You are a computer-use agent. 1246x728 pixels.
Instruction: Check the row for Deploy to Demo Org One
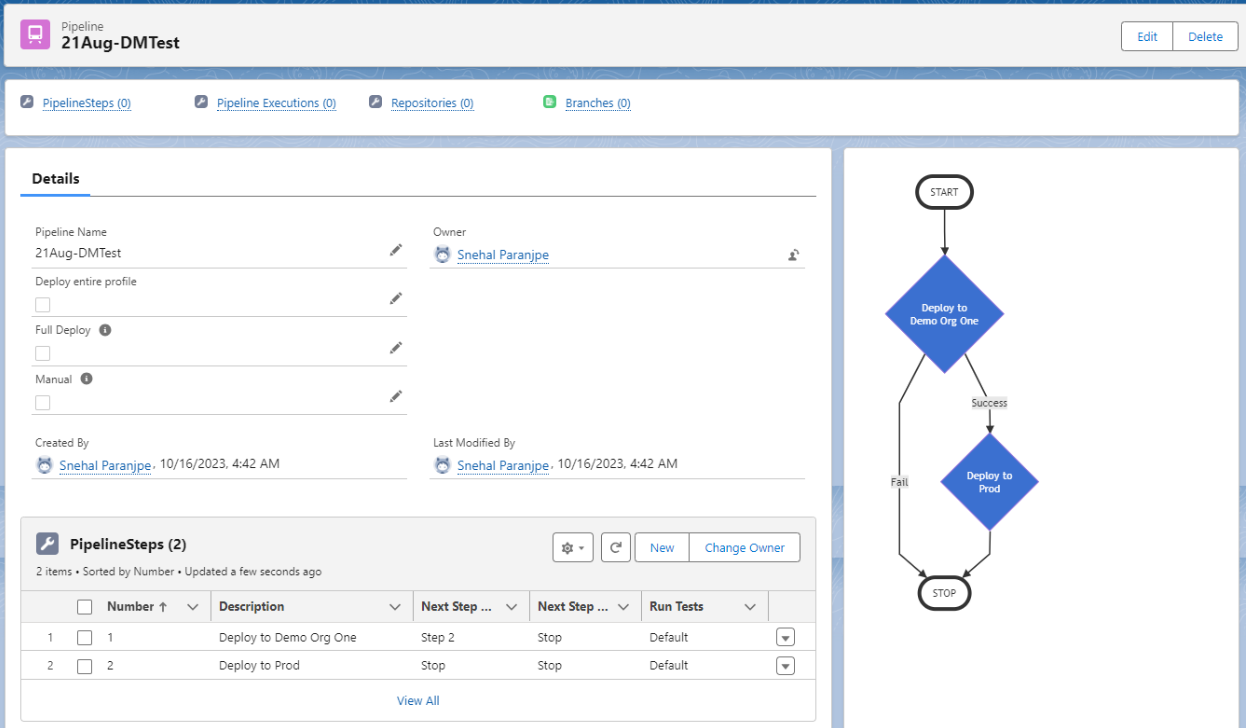[85, 638]
